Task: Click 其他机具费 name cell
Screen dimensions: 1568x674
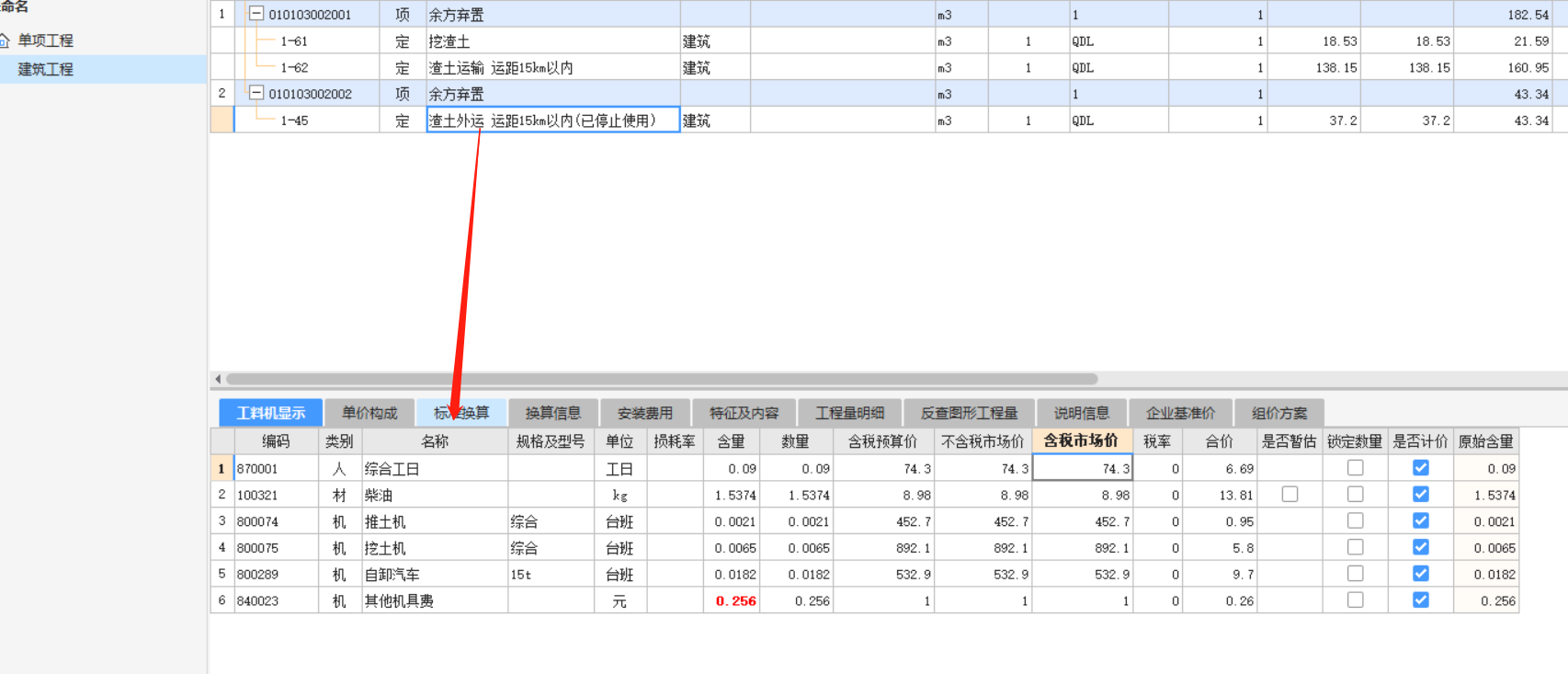Action: click(435, 601)
